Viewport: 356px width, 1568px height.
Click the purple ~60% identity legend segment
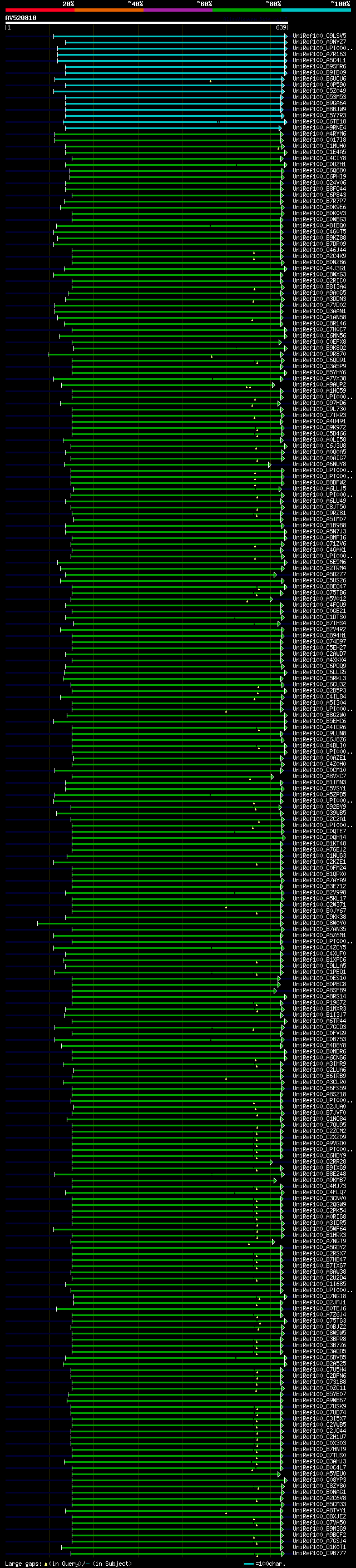[179, 10]
